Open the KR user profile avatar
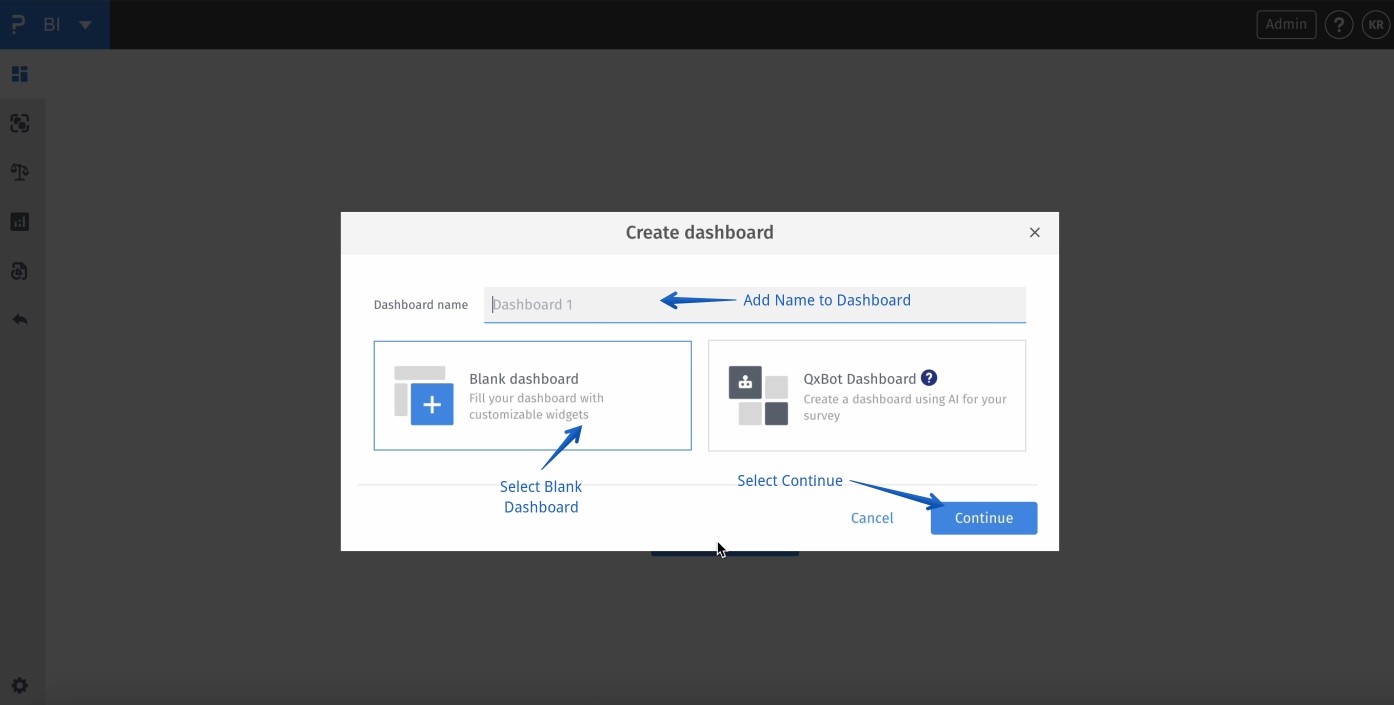Viewport: 1394px width, 705px height. tap(1376, 25)
